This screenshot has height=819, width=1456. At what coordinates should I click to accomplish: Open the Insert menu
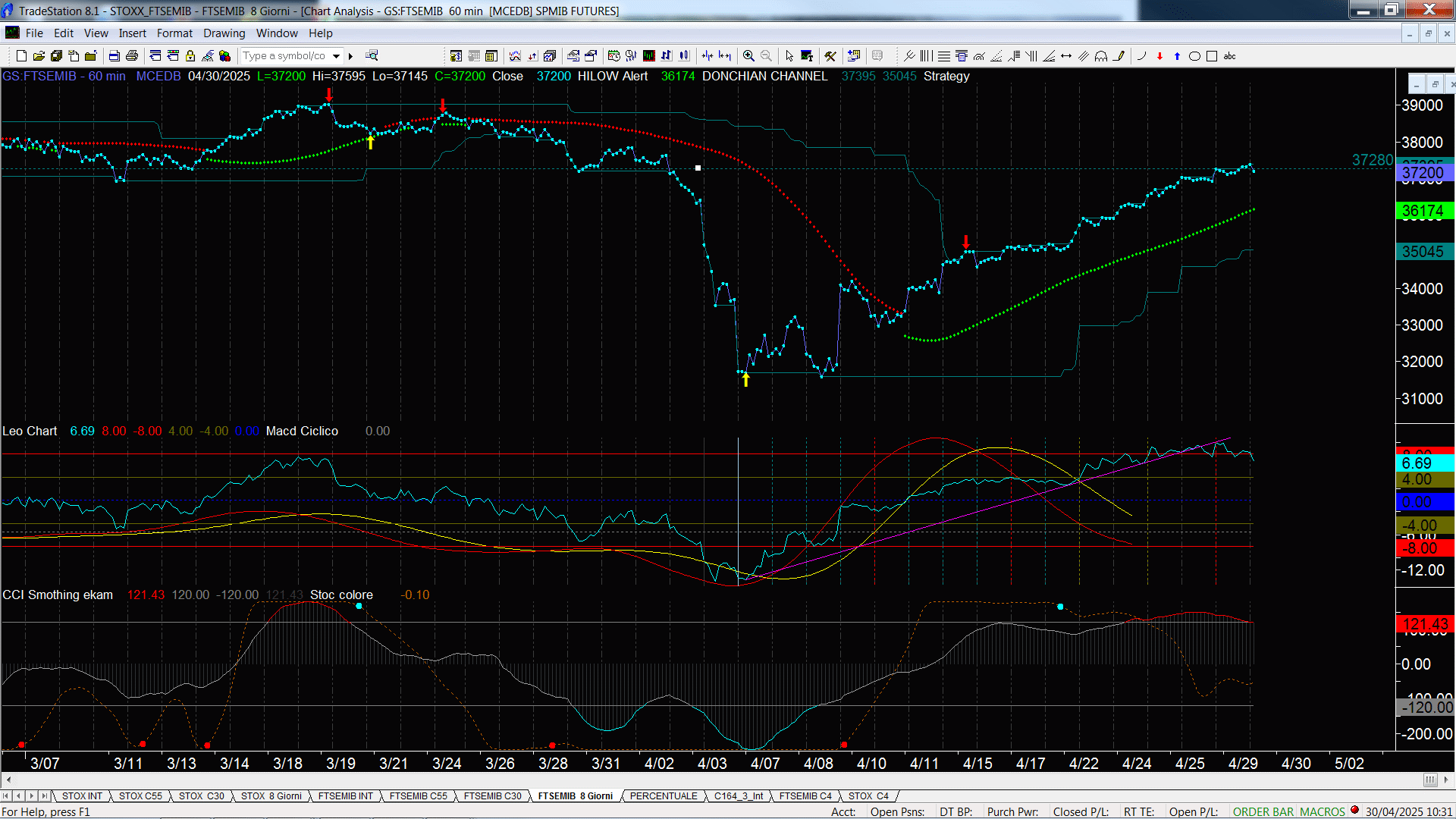(x=133, y=33)
